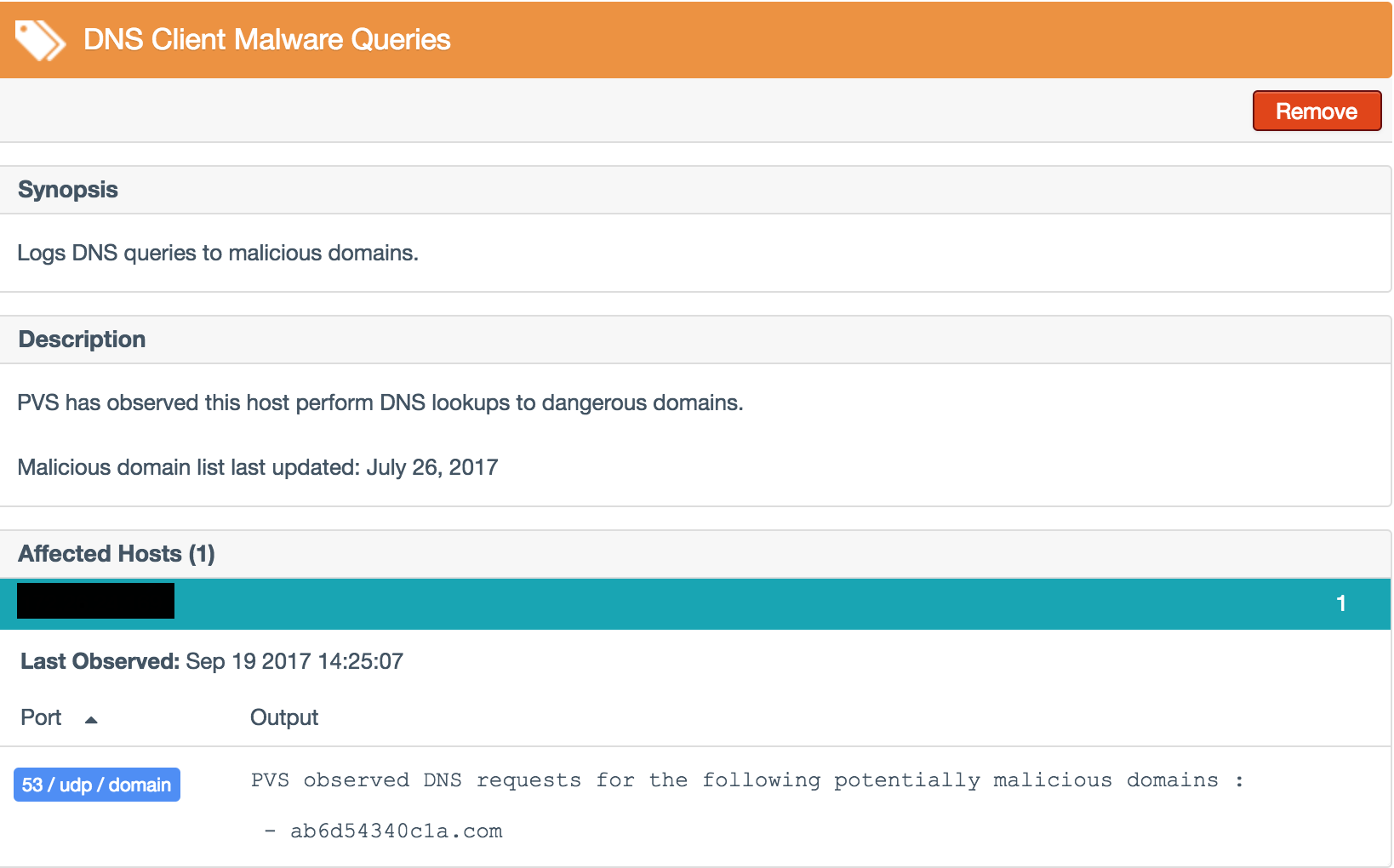This screenshot has height=868, width=1394.
Task: Select the domain ab6d54340c1a.com text
Action: [x=397, y=831]
